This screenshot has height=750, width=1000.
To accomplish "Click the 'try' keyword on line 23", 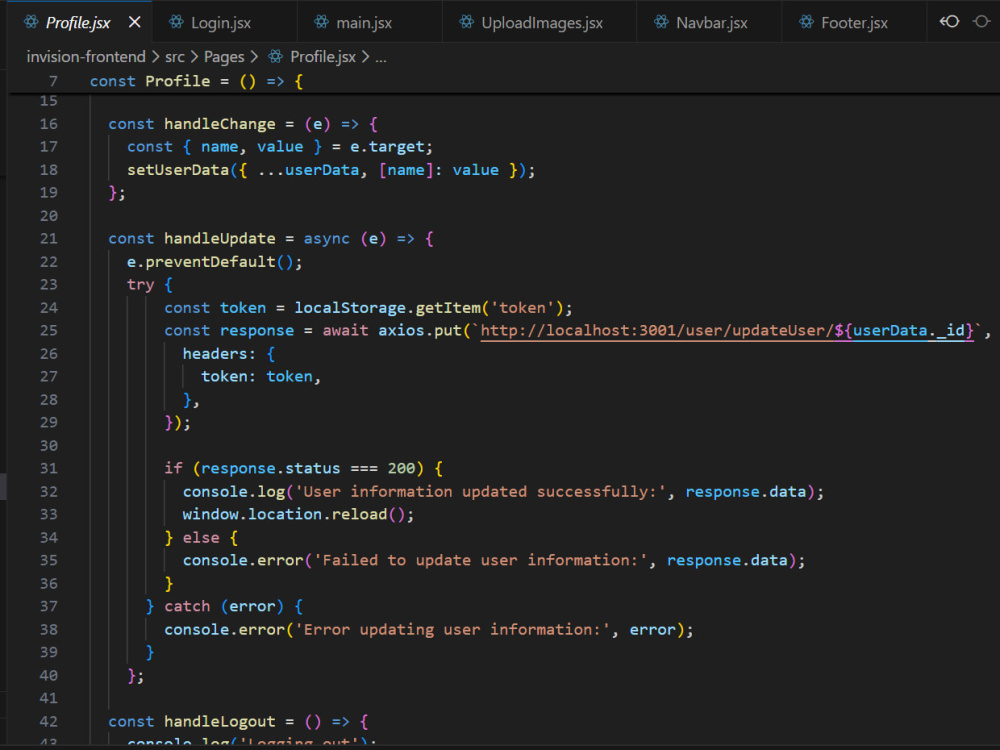I will click(x=140, y=284).
